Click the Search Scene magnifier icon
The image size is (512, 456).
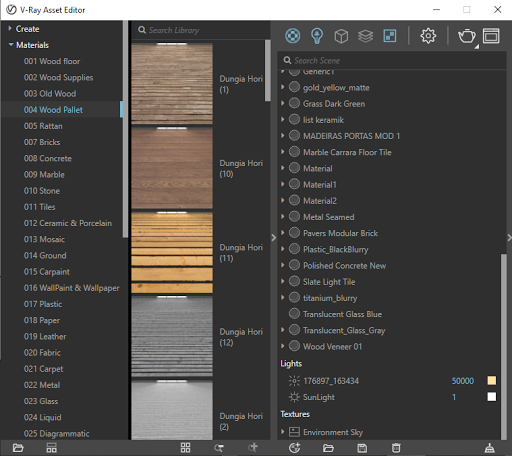coord(287,60)
